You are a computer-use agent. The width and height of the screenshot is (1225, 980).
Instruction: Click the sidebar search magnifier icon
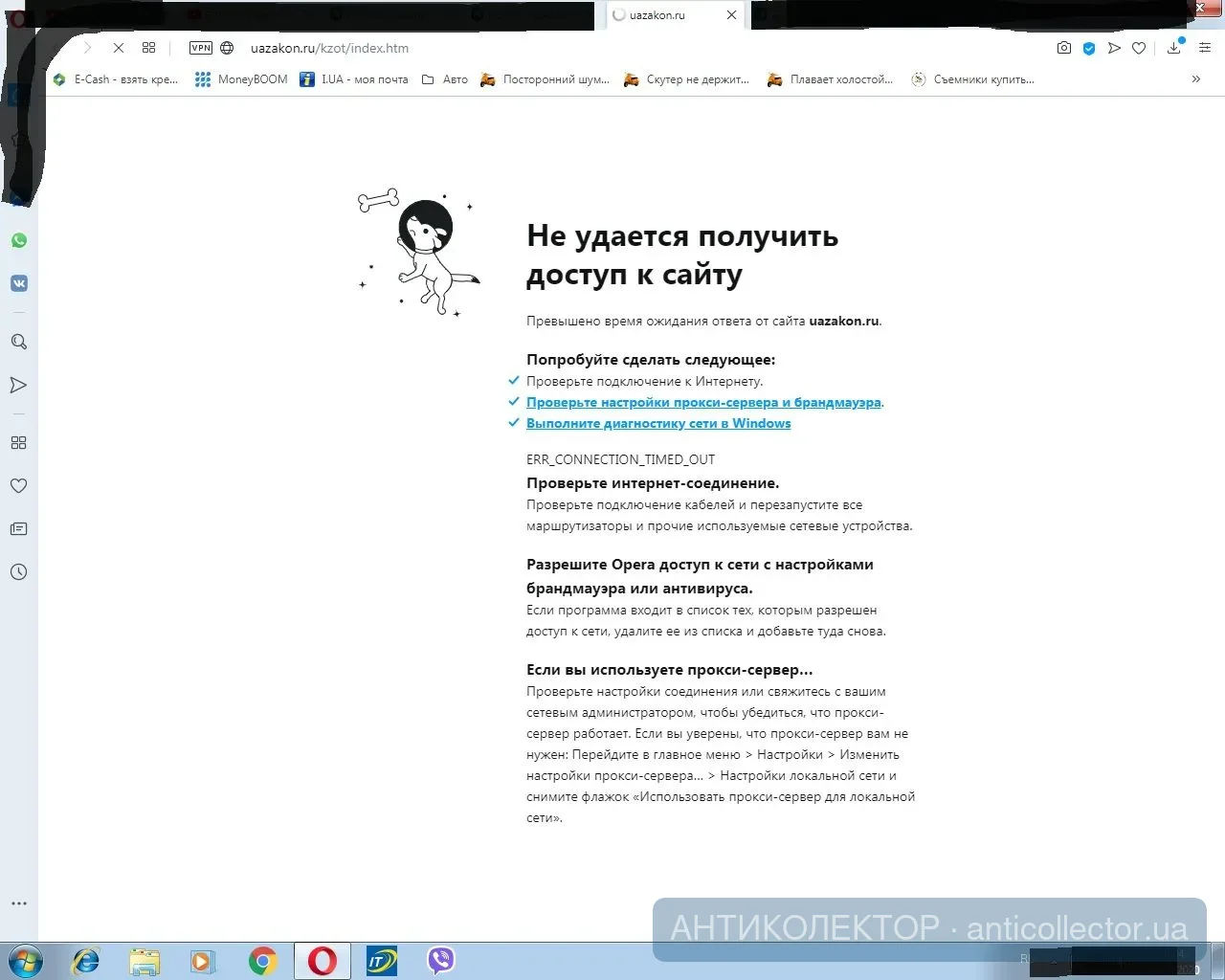pyautogui.click(x=18, y=342)
